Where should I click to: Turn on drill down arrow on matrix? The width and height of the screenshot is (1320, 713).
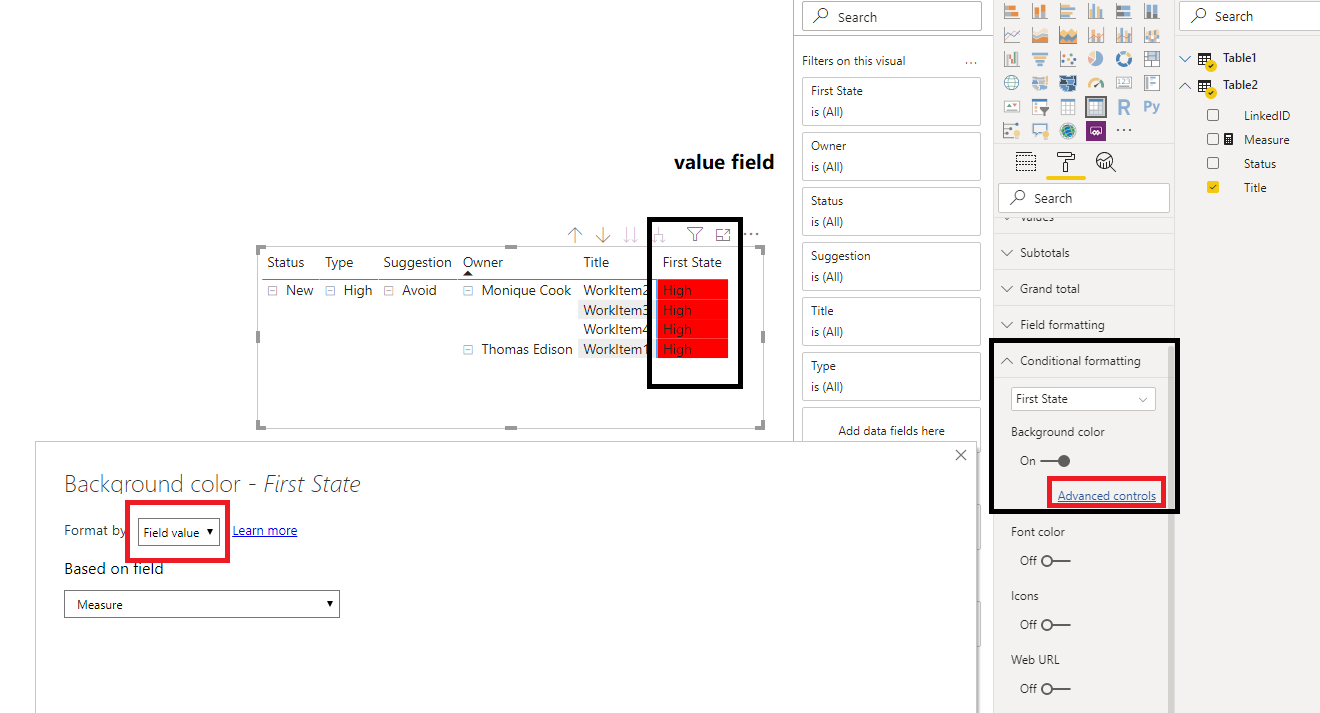(603, 235)
